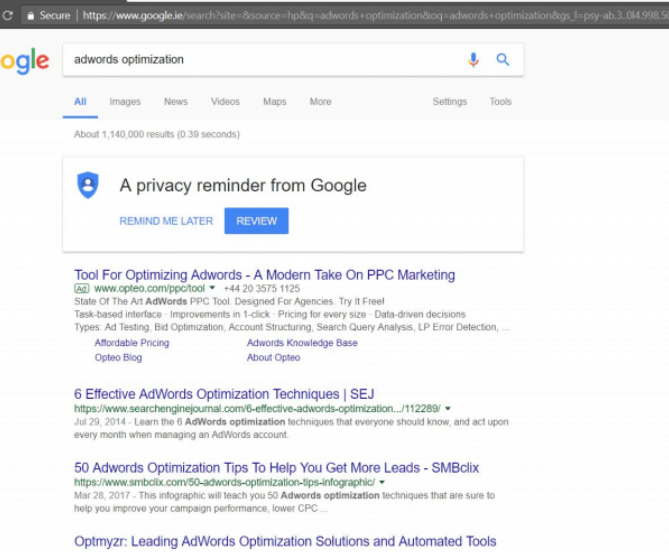The height and width of the screenshot is (556, 669).
Task: Open Optmyzr Leading AdWords Optimization result
Action: point(285,541)
